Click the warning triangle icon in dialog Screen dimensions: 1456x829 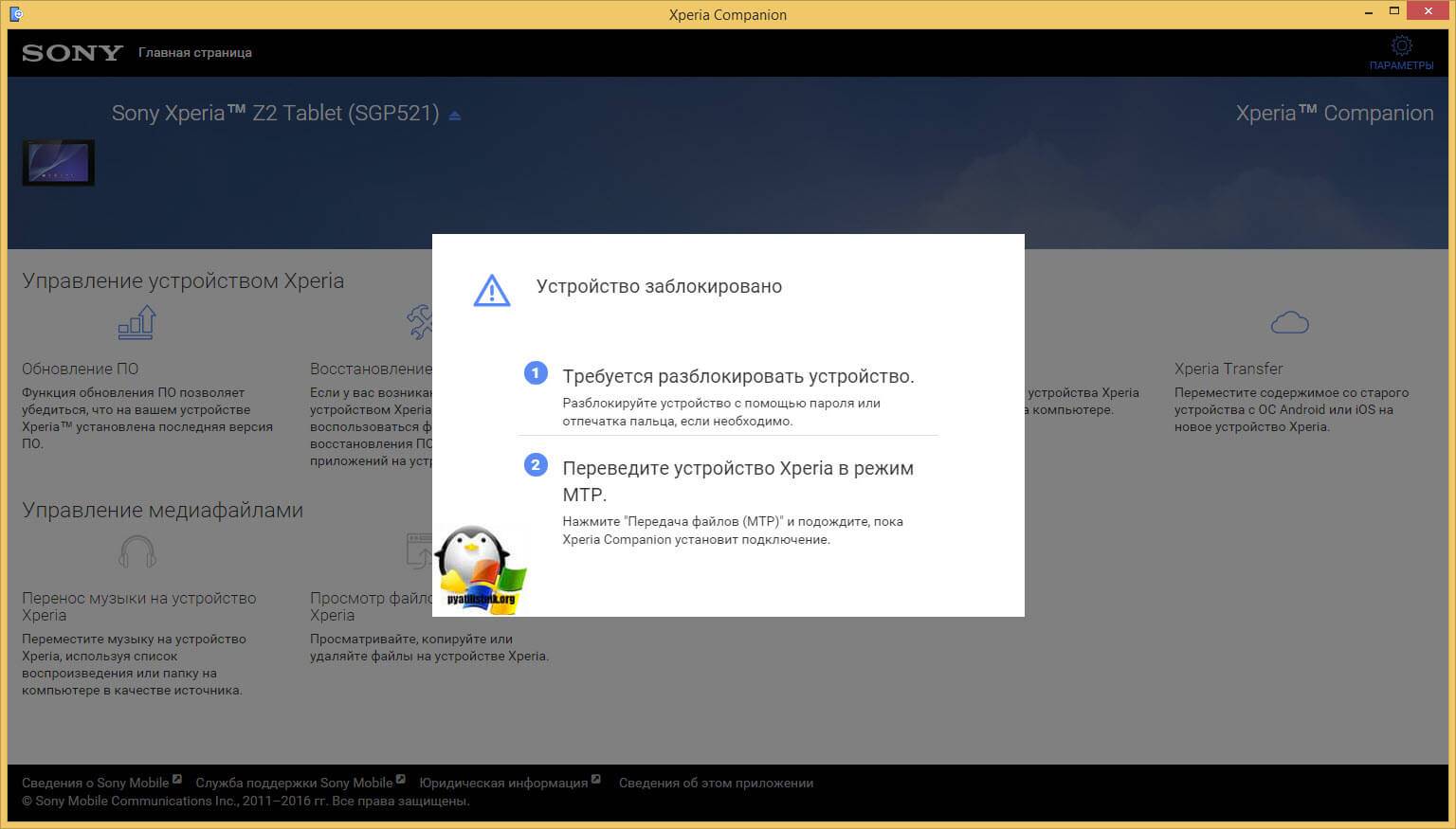tap(491, 291)
